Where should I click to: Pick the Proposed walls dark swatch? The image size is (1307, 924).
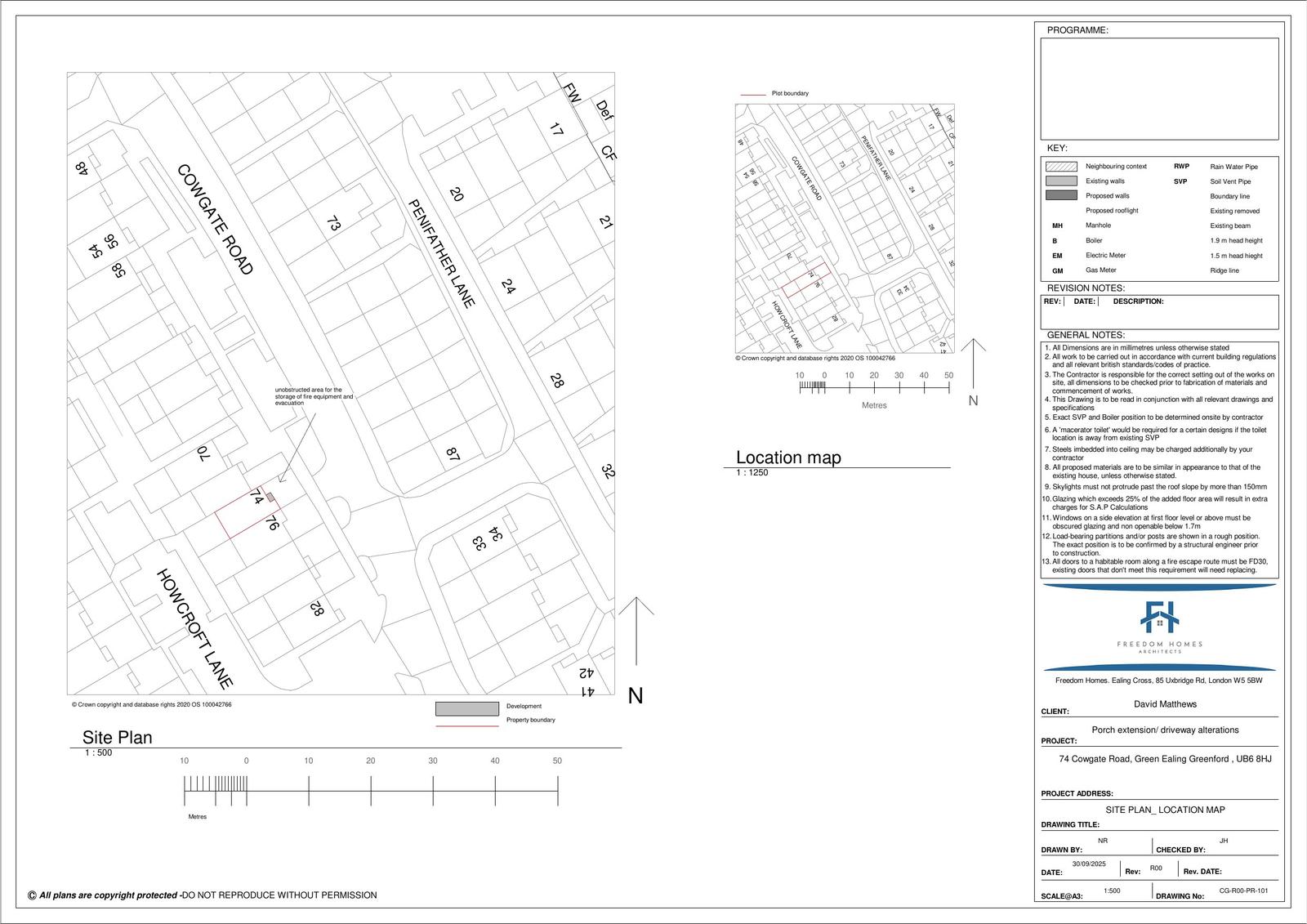pyautogui.click(x=1060, y=196)
